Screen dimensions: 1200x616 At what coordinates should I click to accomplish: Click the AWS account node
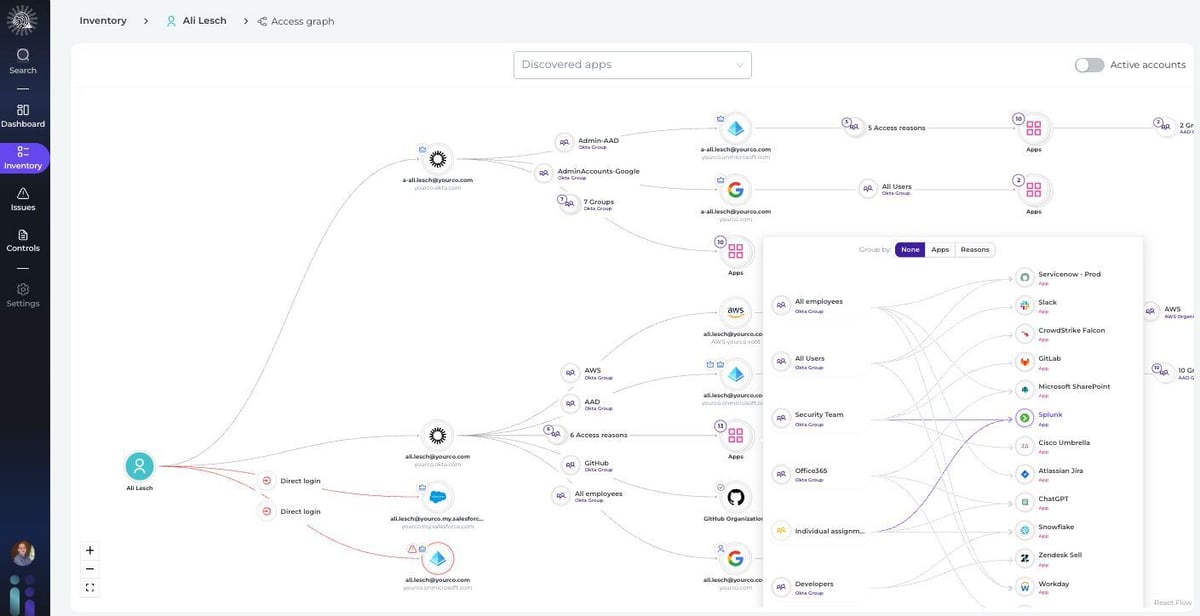pos(736,312)
